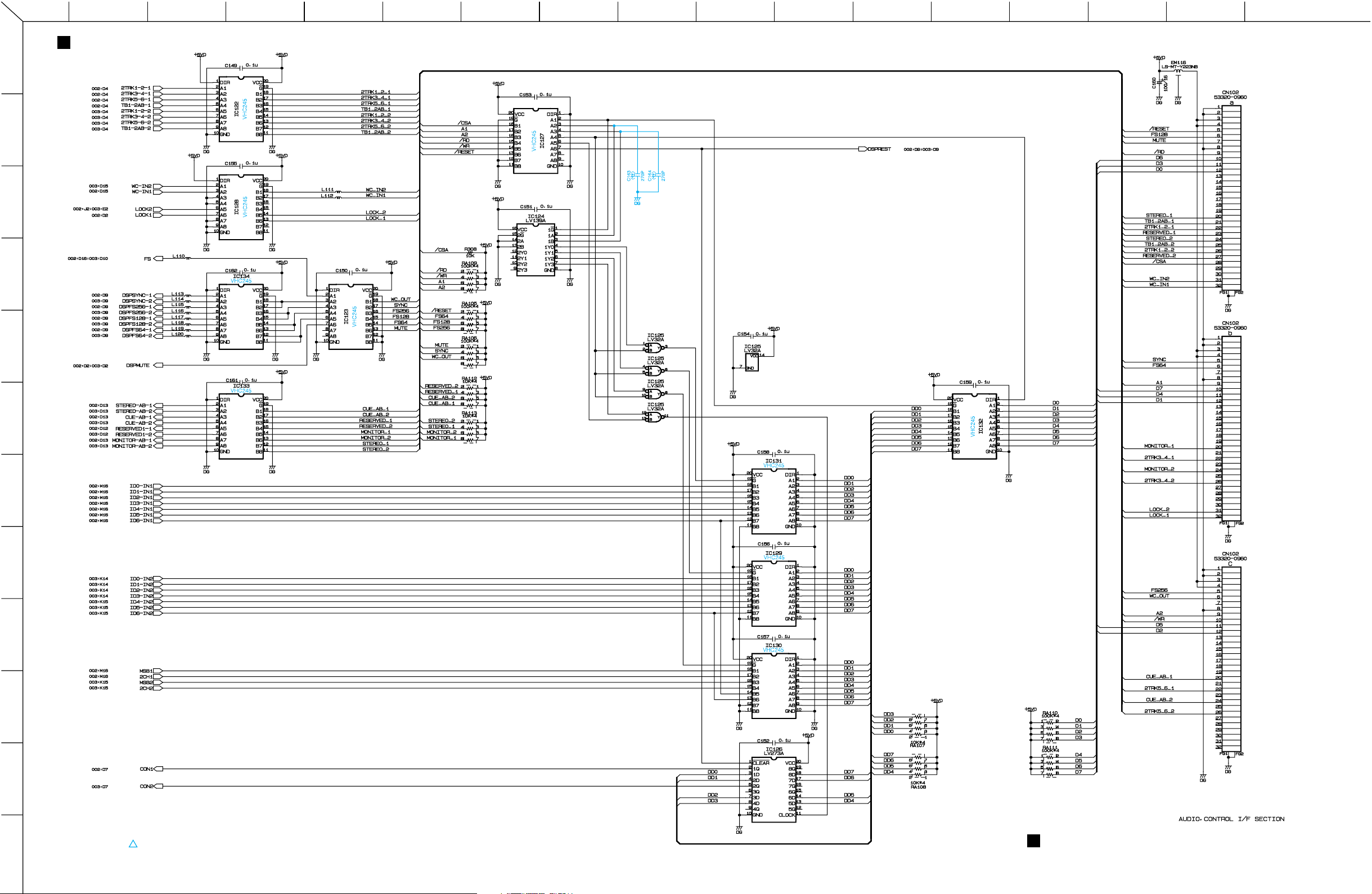Select the IC130 label above its chip
The image size is (1372, 894).
773,645
